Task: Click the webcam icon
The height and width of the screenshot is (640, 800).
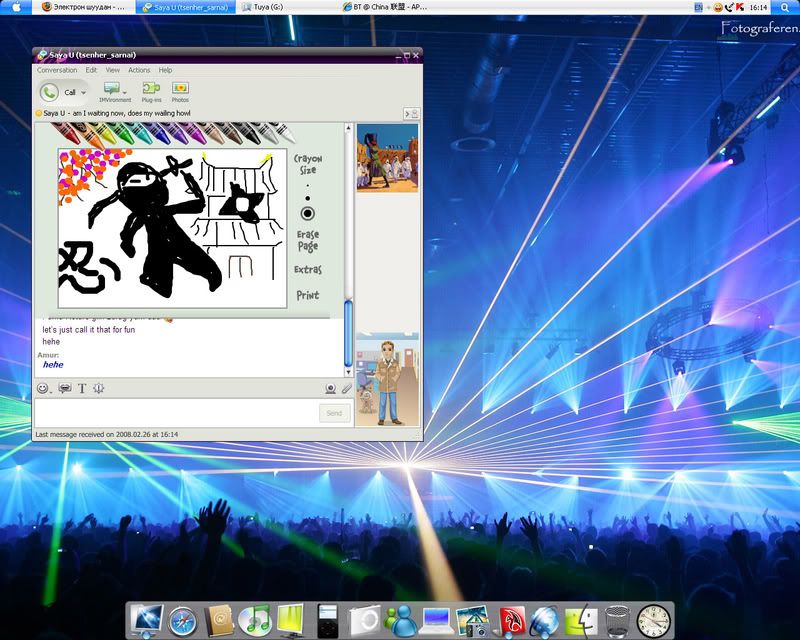Action: (x=330, y=388)
